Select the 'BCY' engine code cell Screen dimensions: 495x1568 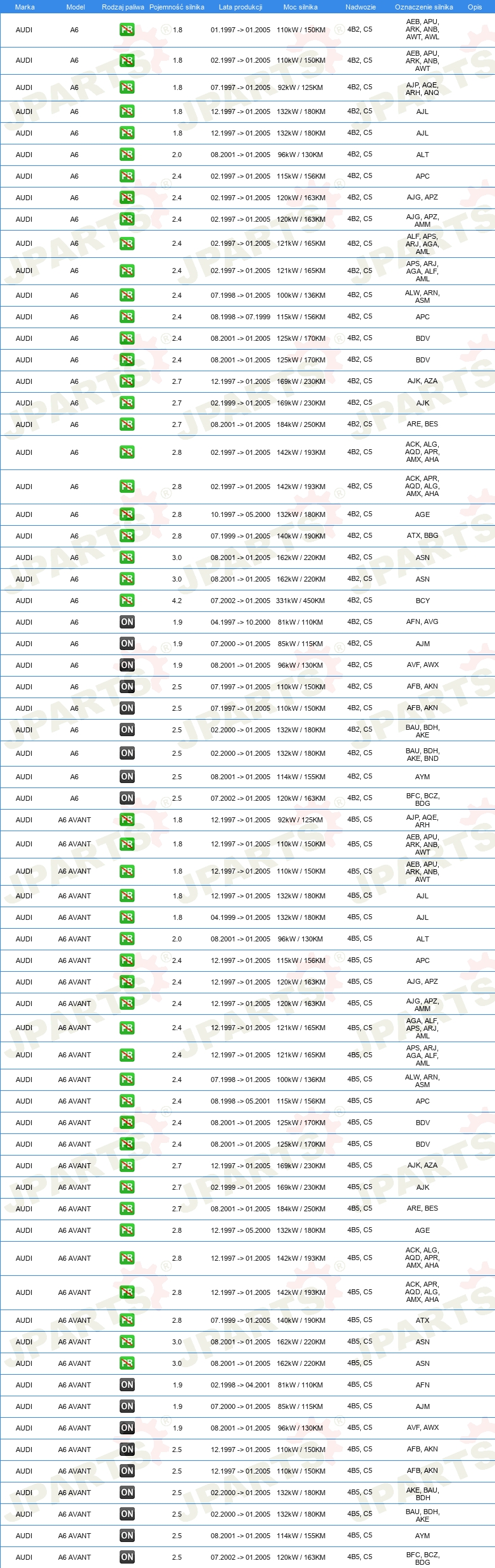[423, 601]
